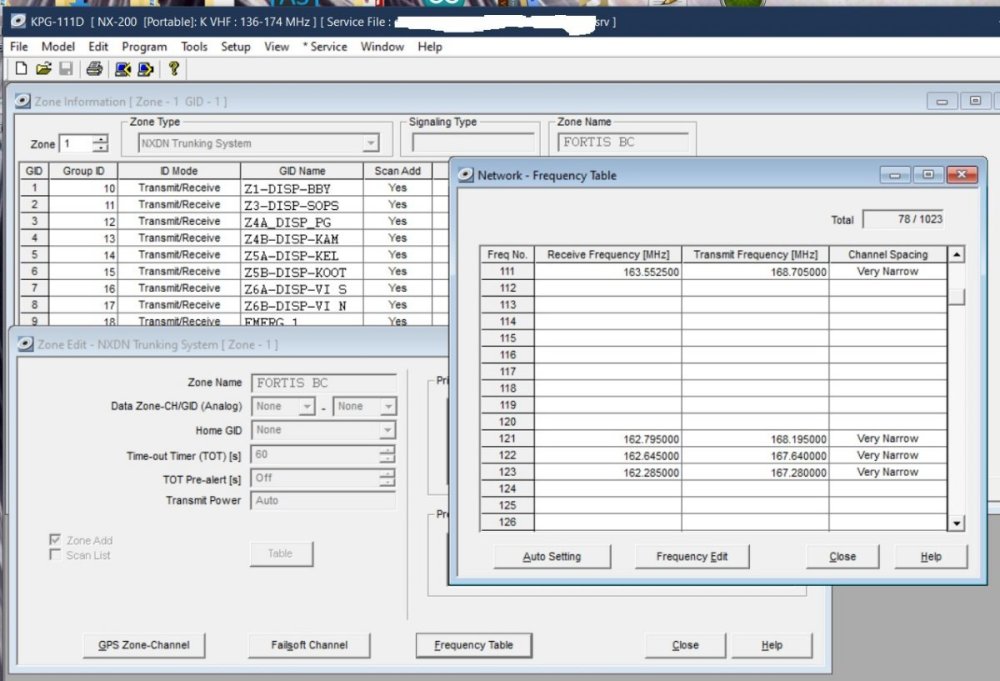Click Read data from transceiver icon
Screen dimensions: 1000x681
click(x=123, y=69)
